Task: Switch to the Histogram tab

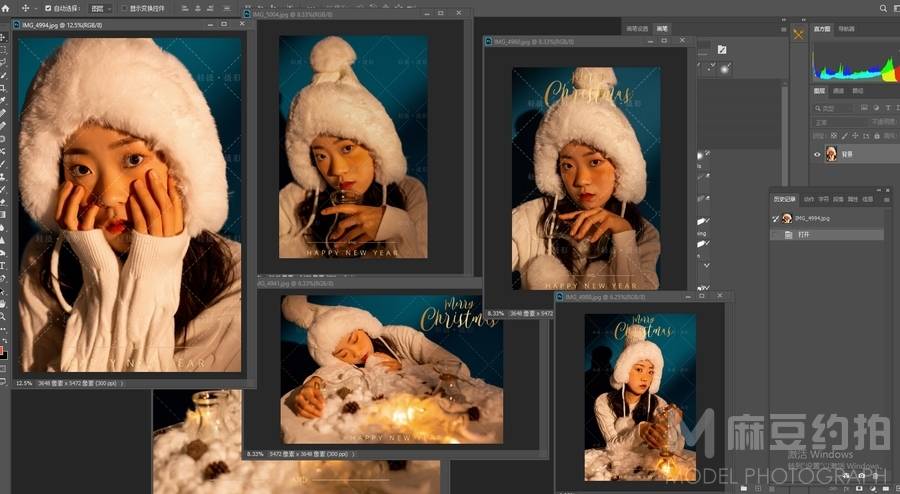Action: pyautogui.click(x=823, y=29)
